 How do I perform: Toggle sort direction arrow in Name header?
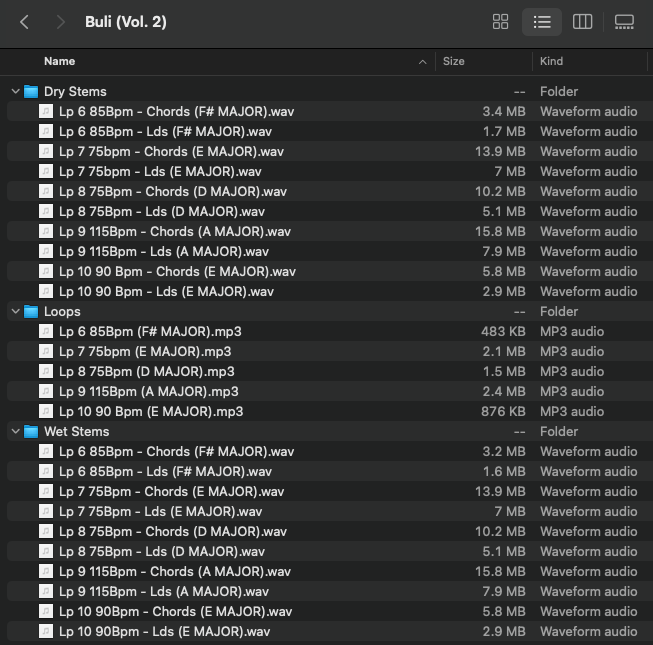pyautogui.click(x=422, y=62)
